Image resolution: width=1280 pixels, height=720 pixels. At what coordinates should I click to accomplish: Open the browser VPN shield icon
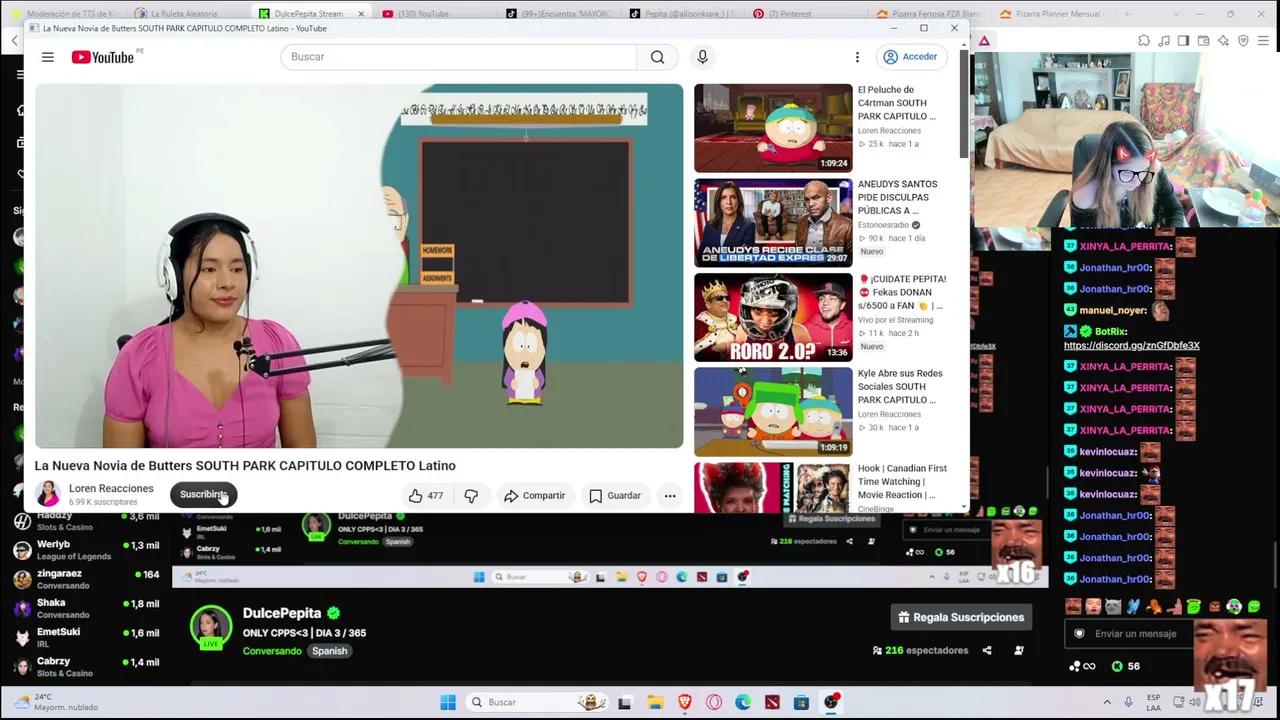[x=1243, y=41]
